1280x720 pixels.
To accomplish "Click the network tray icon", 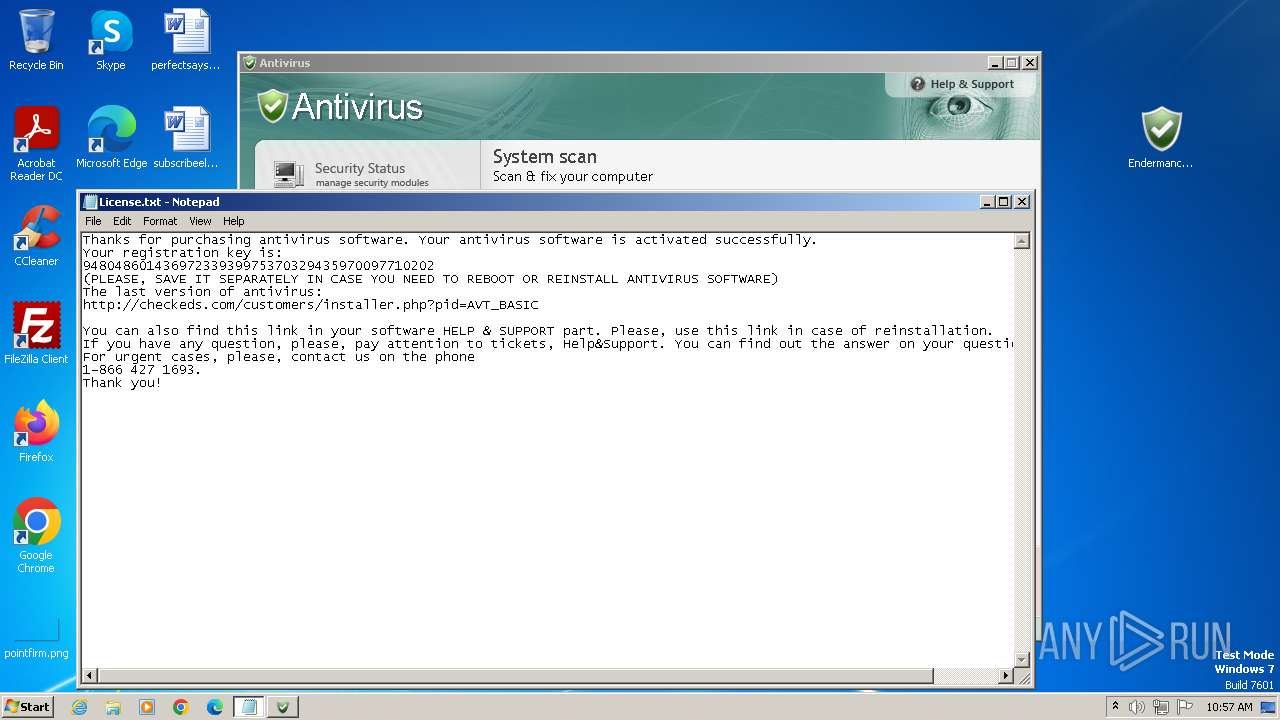I will point(1161,707).
